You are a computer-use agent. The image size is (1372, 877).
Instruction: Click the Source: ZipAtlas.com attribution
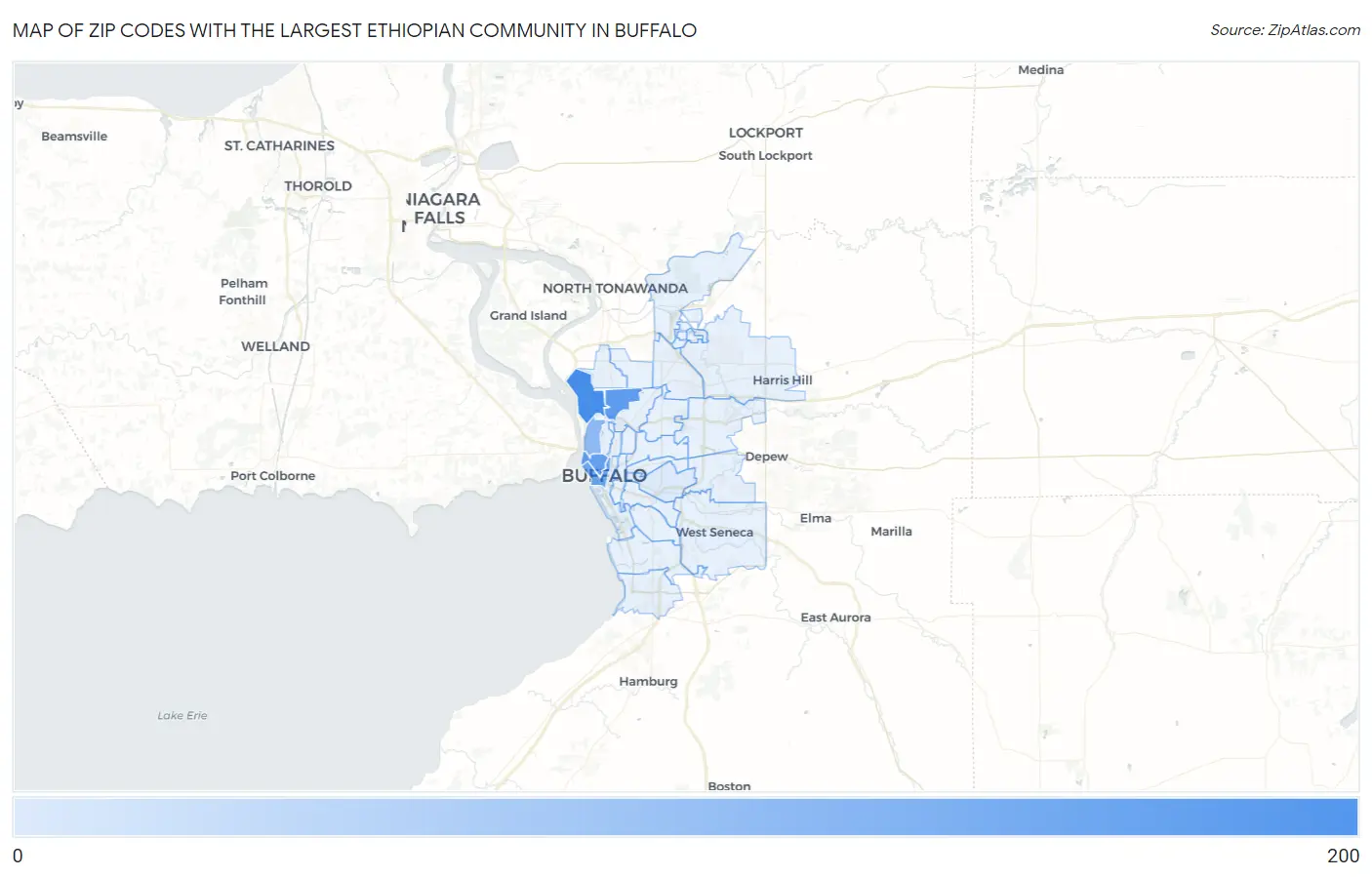(1285, 30)
